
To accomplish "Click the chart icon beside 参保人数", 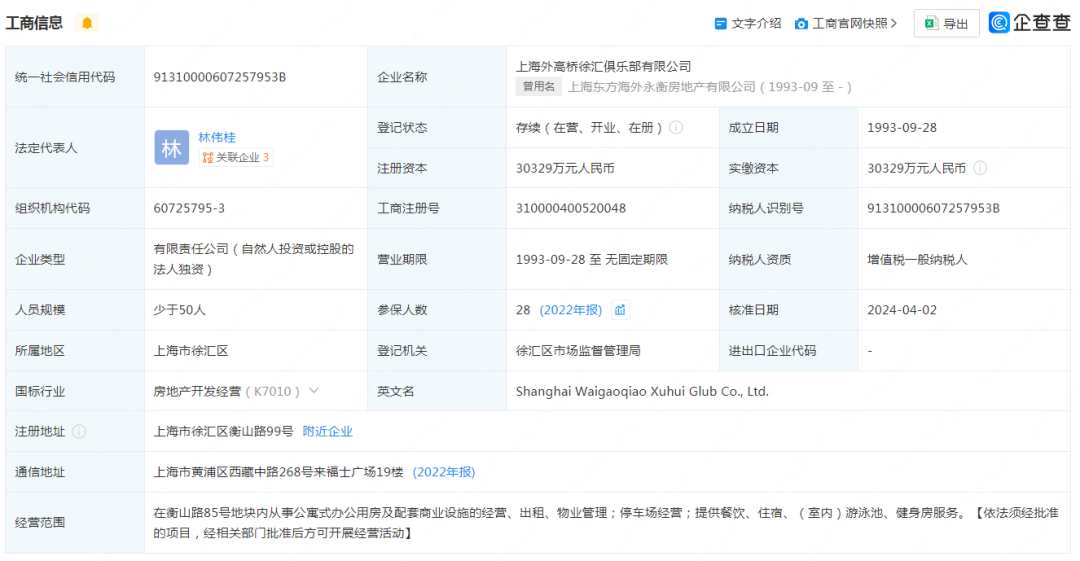I will (x=620, y=310).
